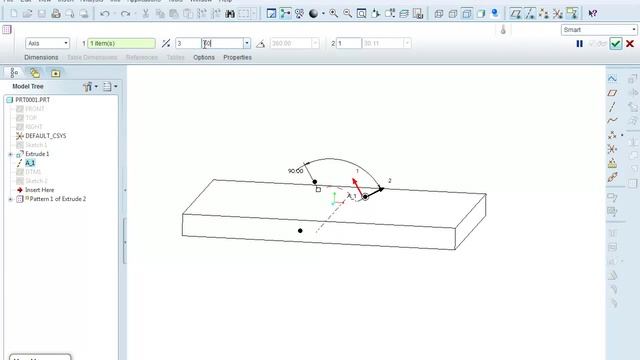Click the first direction member count field
640x360 pixels.
tap(188, 43)
